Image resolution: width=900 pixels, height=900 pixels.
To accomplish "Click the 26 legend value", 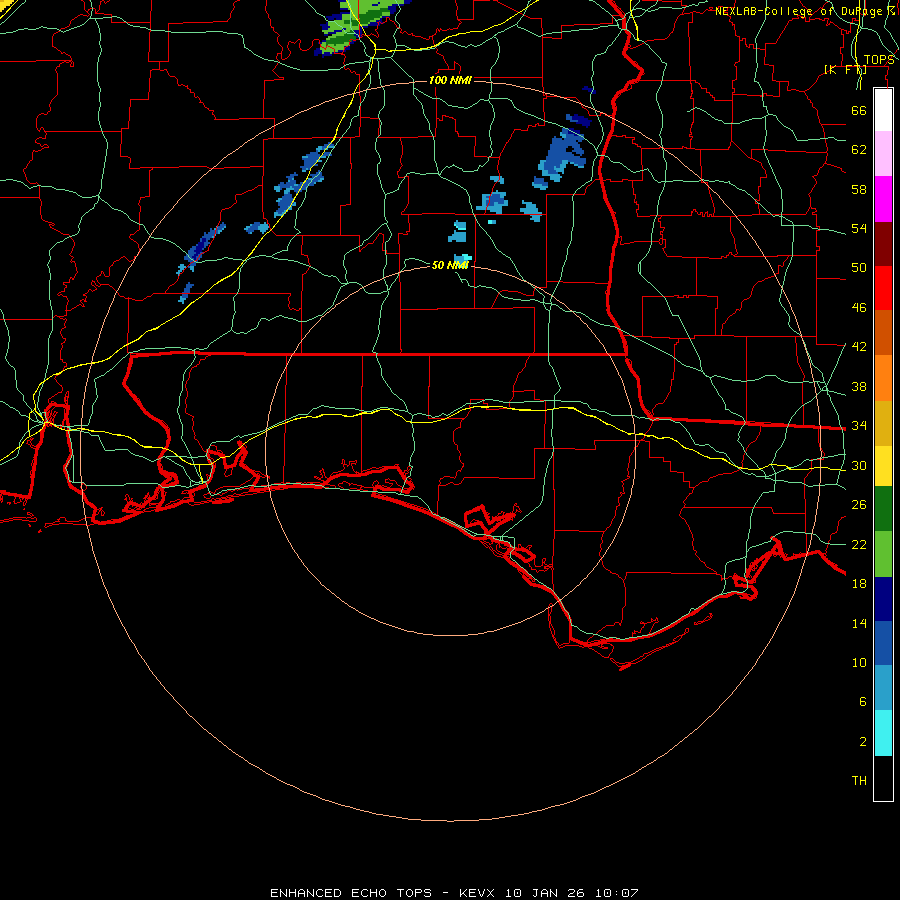I will (x=859, y=505).
